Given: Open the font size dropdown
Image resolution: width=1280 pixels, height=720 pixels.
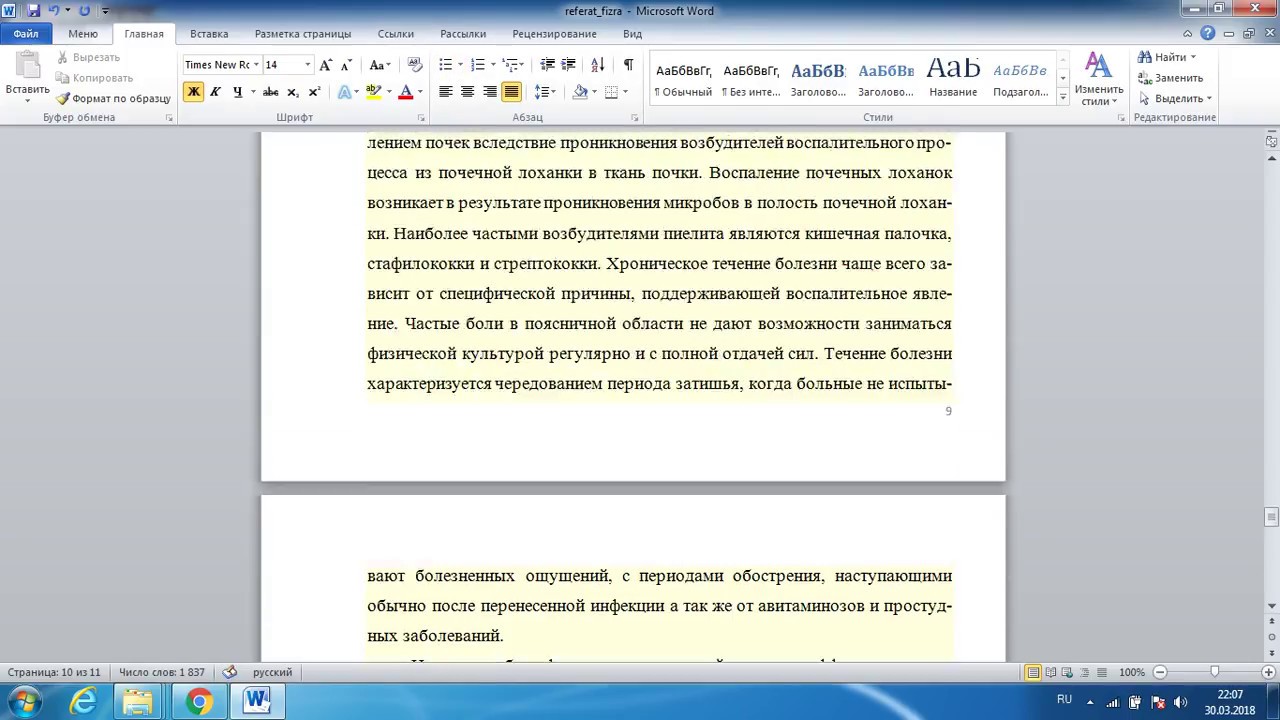Looking at the screenshot, I should [x=307, y=65].
